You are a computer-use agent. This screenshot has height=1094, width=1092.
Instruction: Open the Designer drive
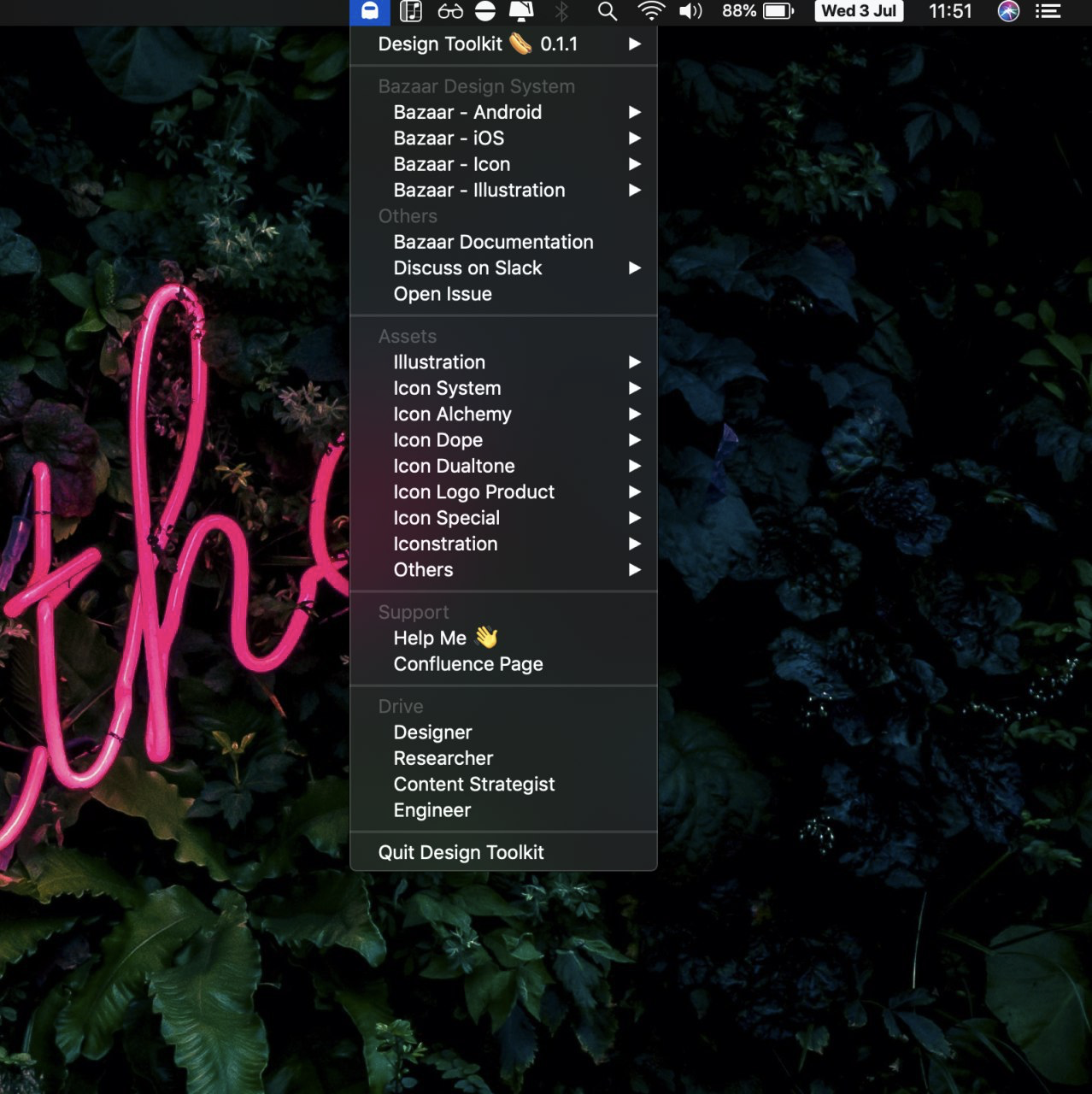tap(503, 732)
